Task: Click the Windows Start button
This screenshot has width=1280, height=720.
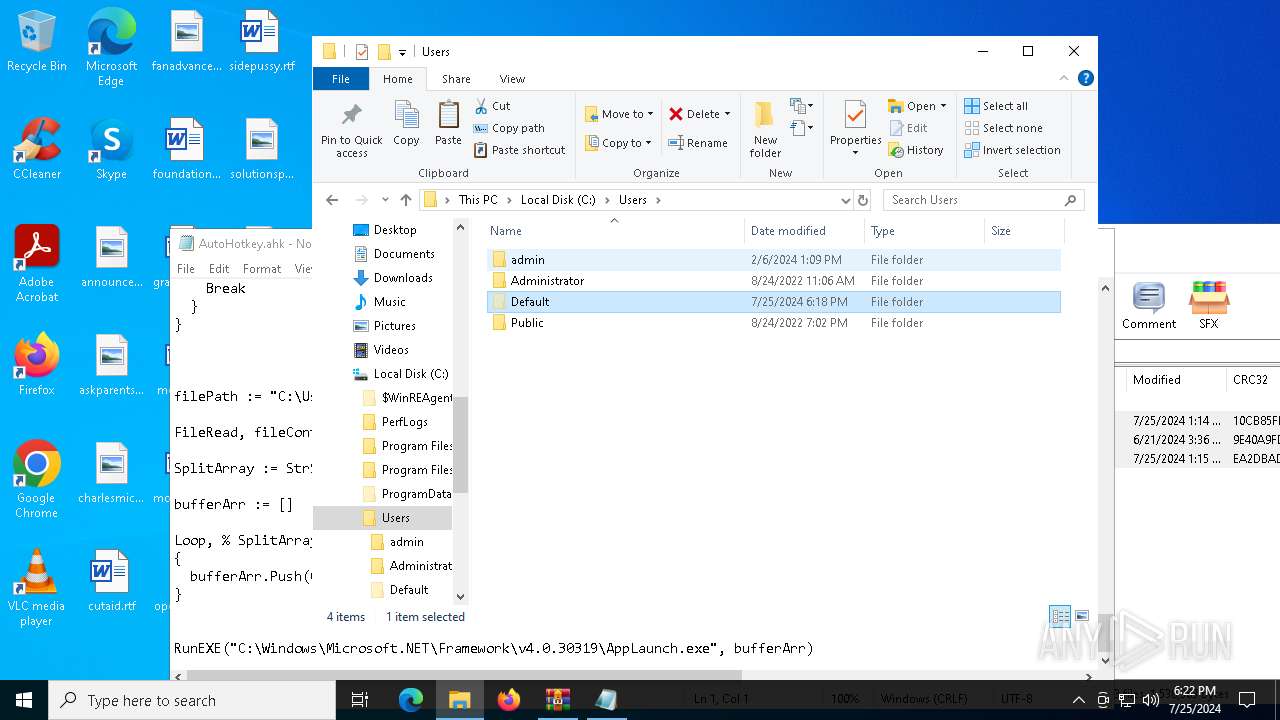Action: tap(24, 700)
